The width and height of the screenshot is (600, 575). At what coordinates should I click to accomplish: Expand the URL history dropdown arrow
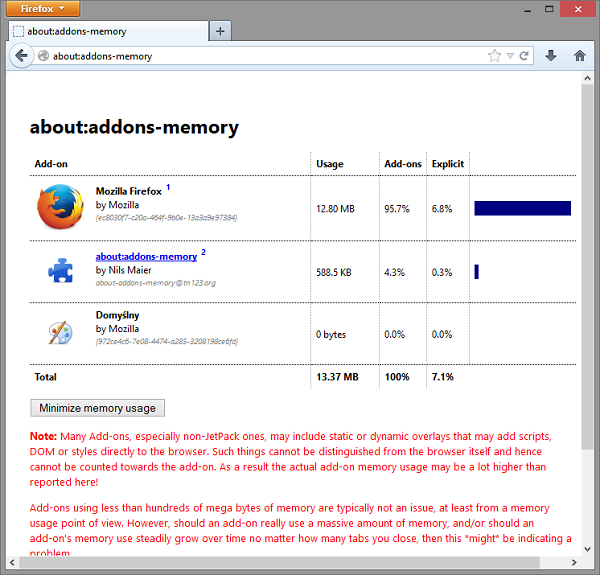click(x=510, y=56)
